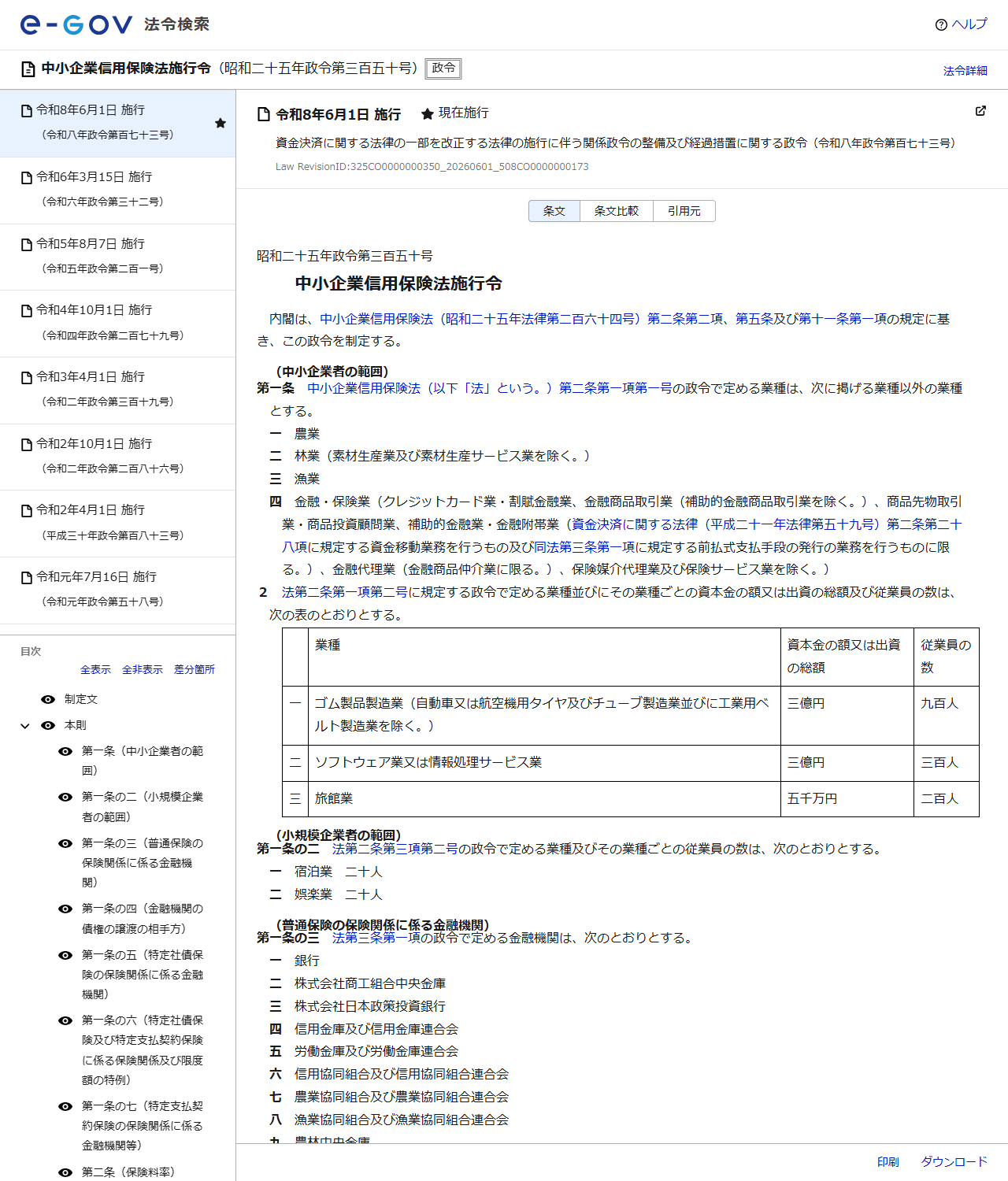Click 全表示 in the table of contents
Viewport: 1008px width, 1181px height.
coord(95,669)
